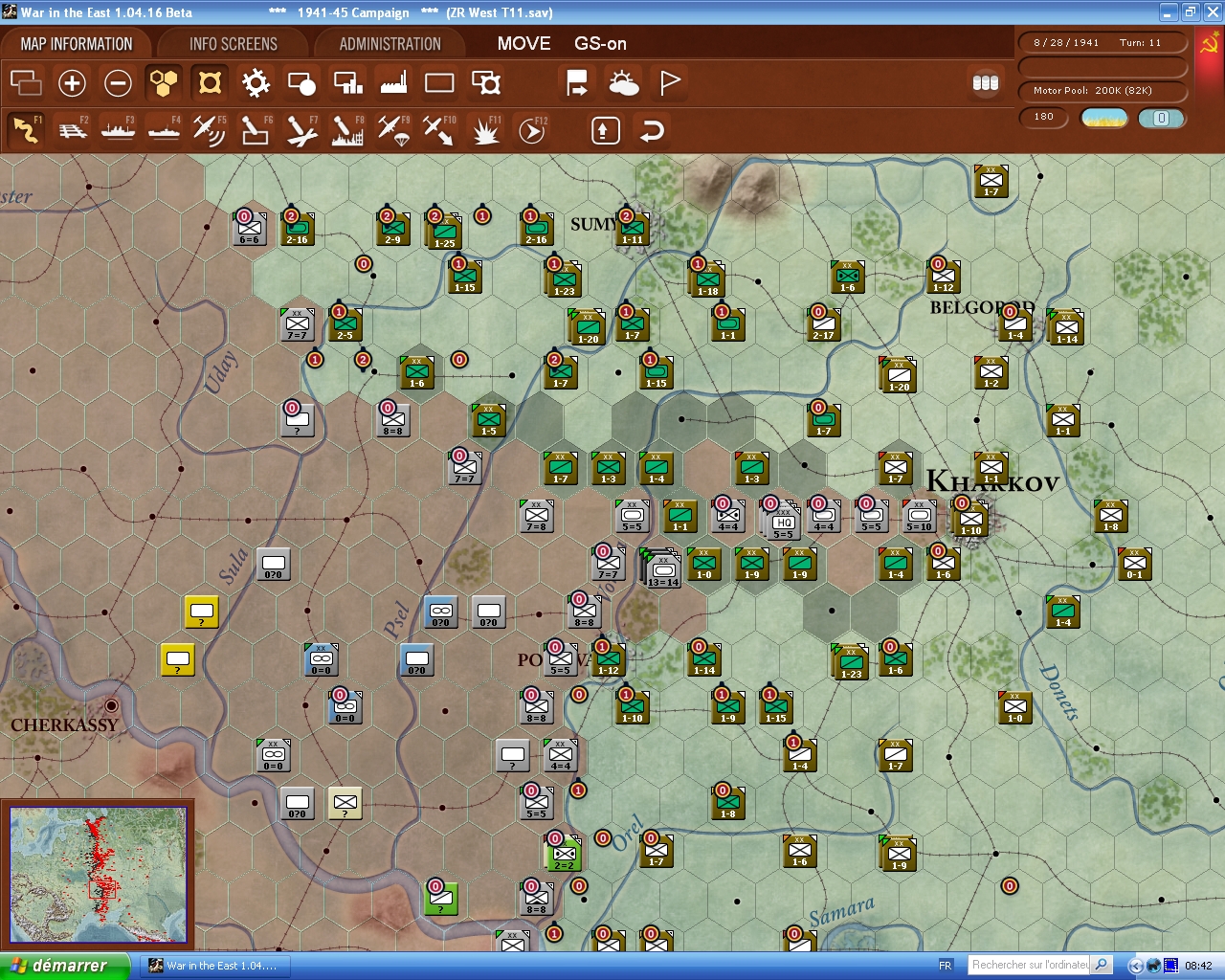
Task: Select the unit stack labeled 13=14
Action: point(662,569)
